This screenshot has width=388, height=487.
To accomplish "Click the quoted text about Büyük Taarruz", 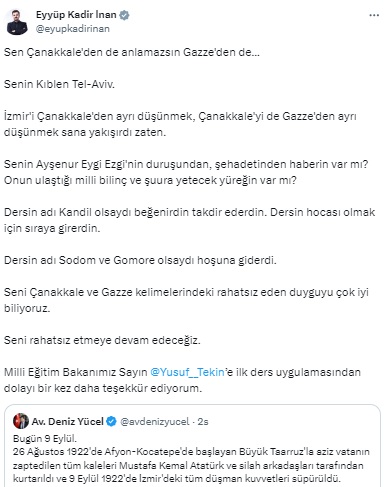I will (191, 465).
